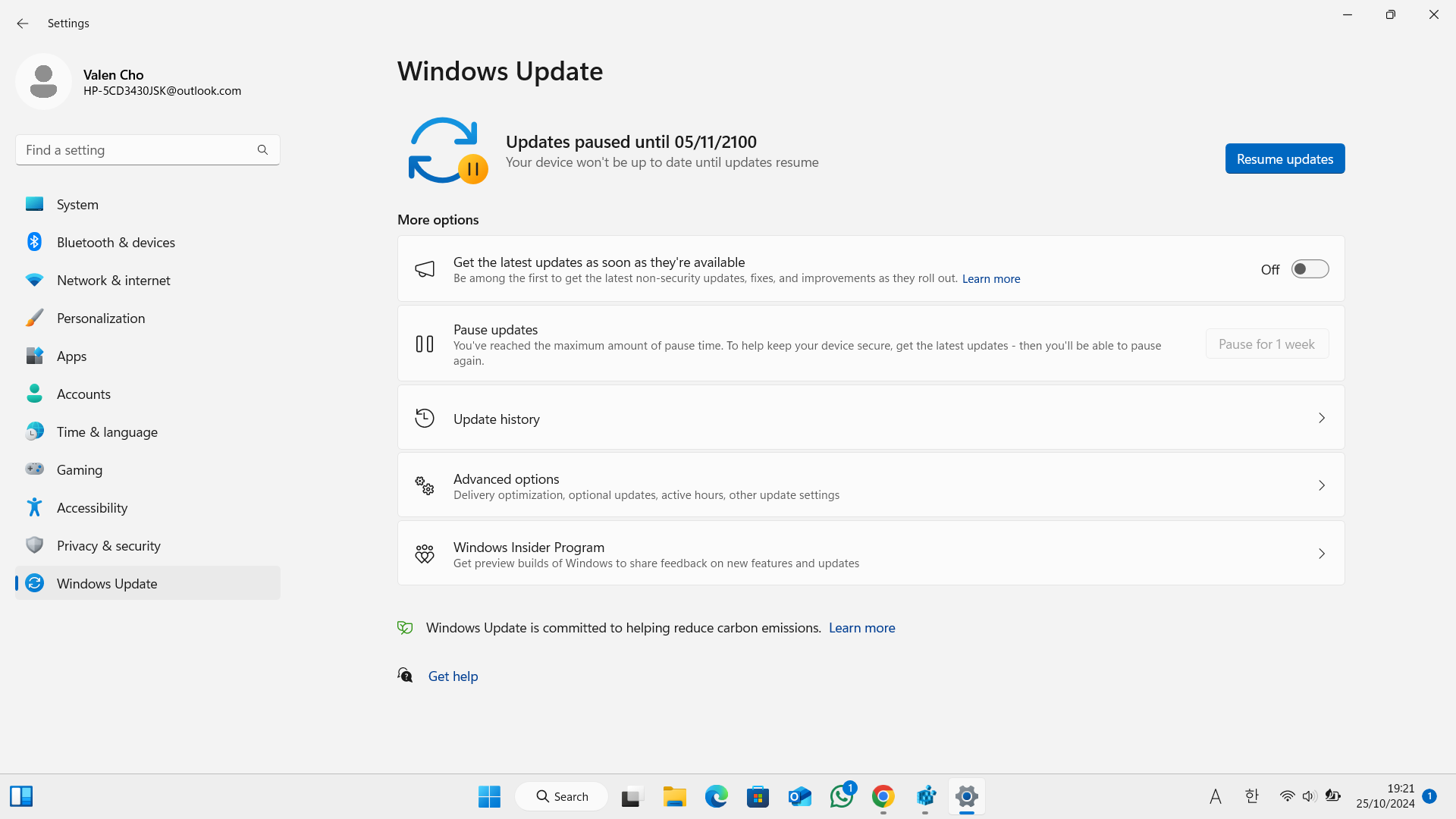Screen dimensions: 1456x819
Task: Click the Advanced options row title
Action: (506, 479)
